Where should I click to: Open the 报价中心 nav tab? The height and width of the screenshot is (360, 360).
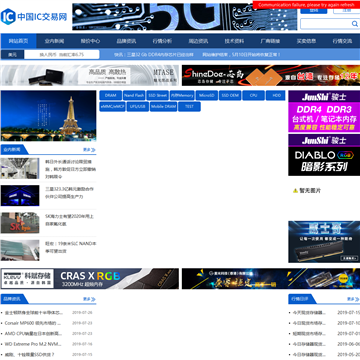coord(90,41)
